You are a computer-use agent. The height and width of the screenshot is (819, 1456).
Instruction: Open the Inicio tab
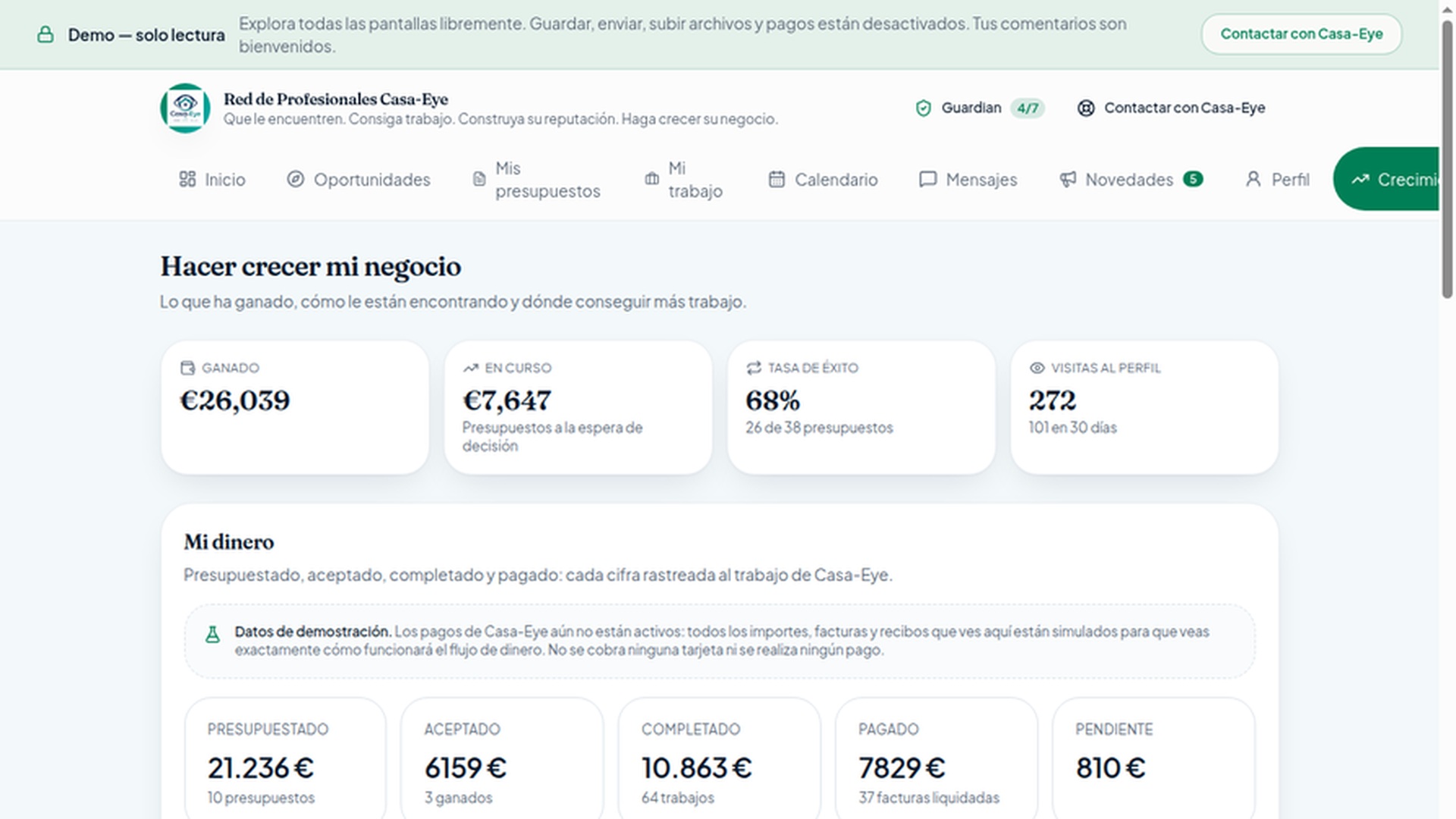click(212, 180)
